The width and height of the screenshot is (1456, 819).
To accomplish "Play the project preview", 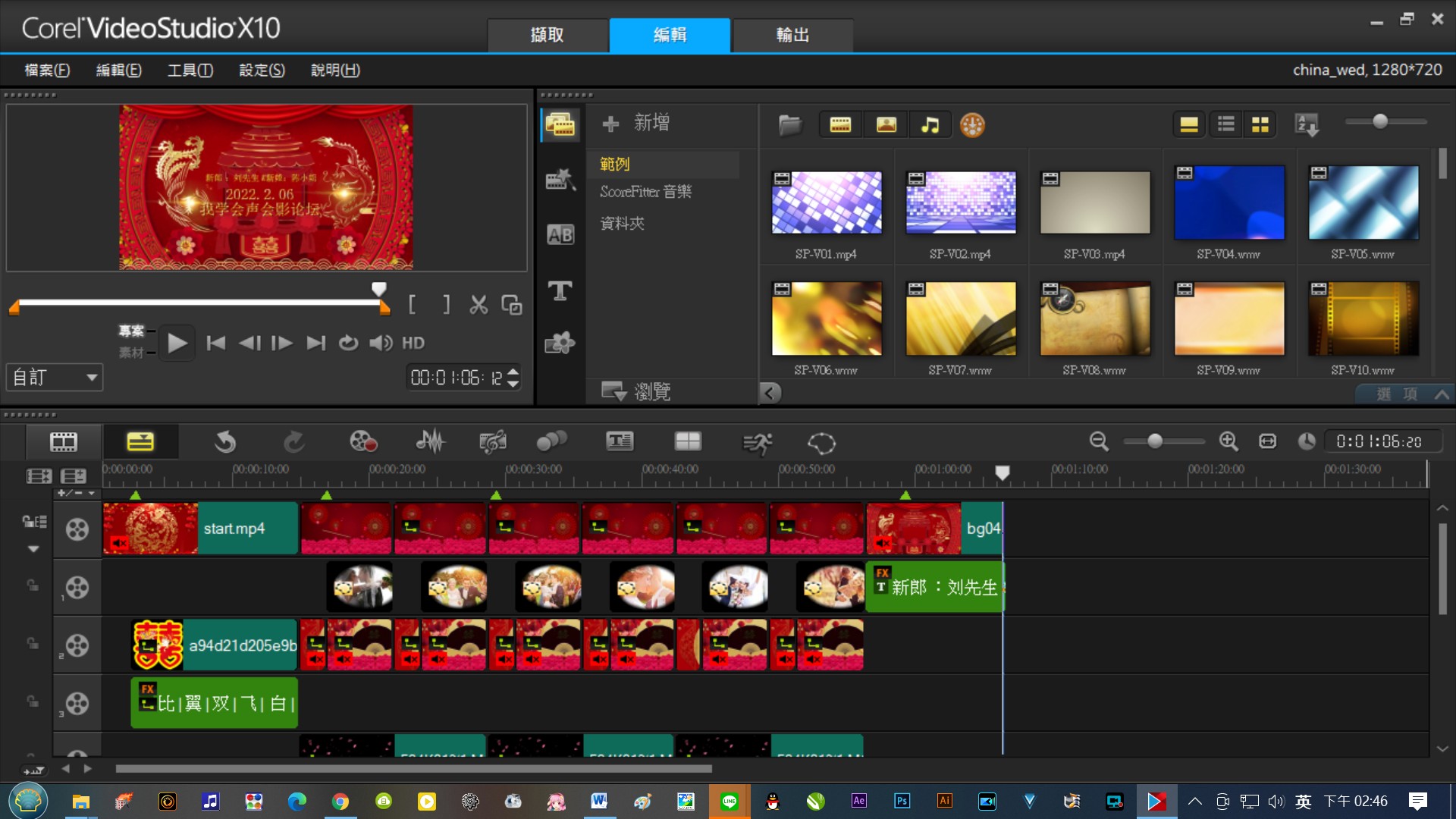I will (177, 344).
